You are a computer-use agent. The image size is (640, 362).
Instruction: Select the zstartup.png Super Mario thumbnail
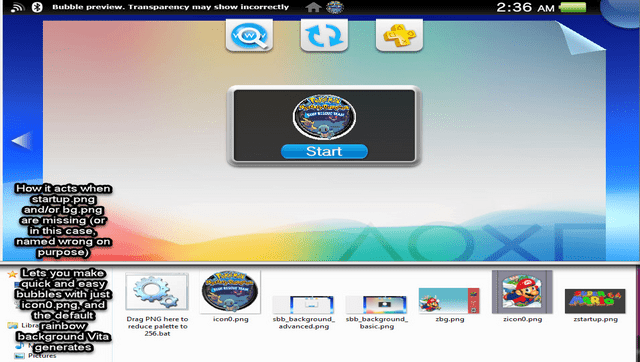[x=595, y=301]
